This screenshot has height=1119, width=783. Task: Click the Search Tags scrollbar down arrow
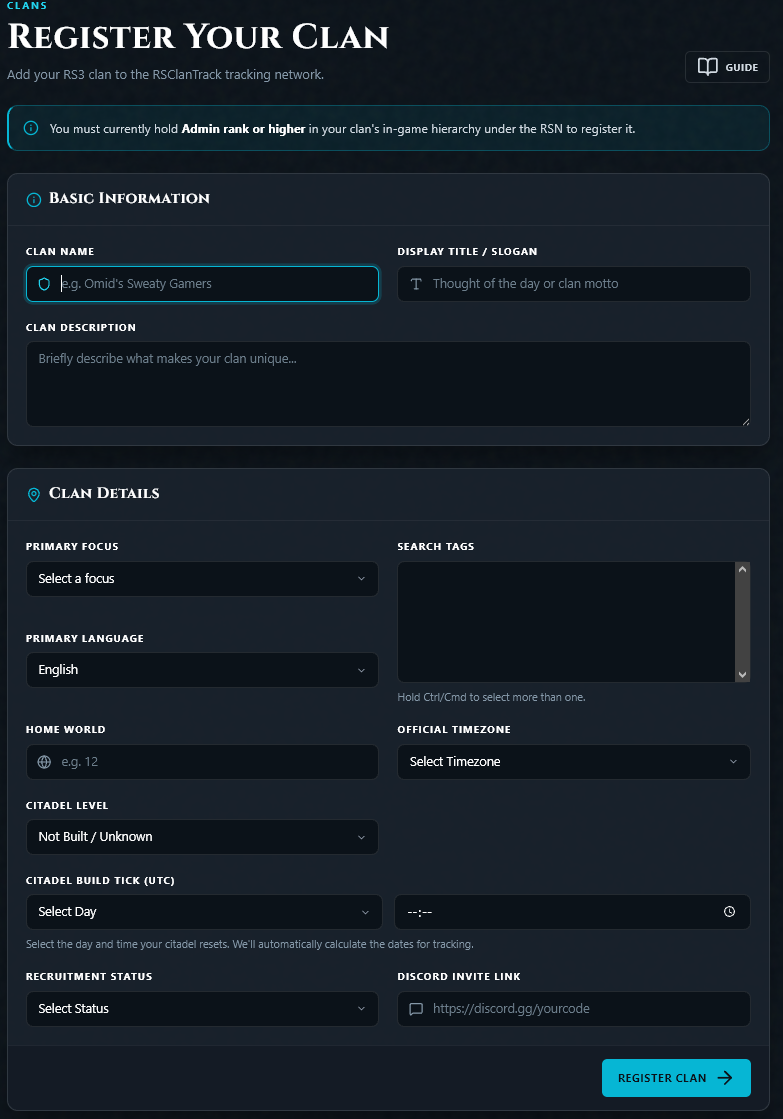742,674
